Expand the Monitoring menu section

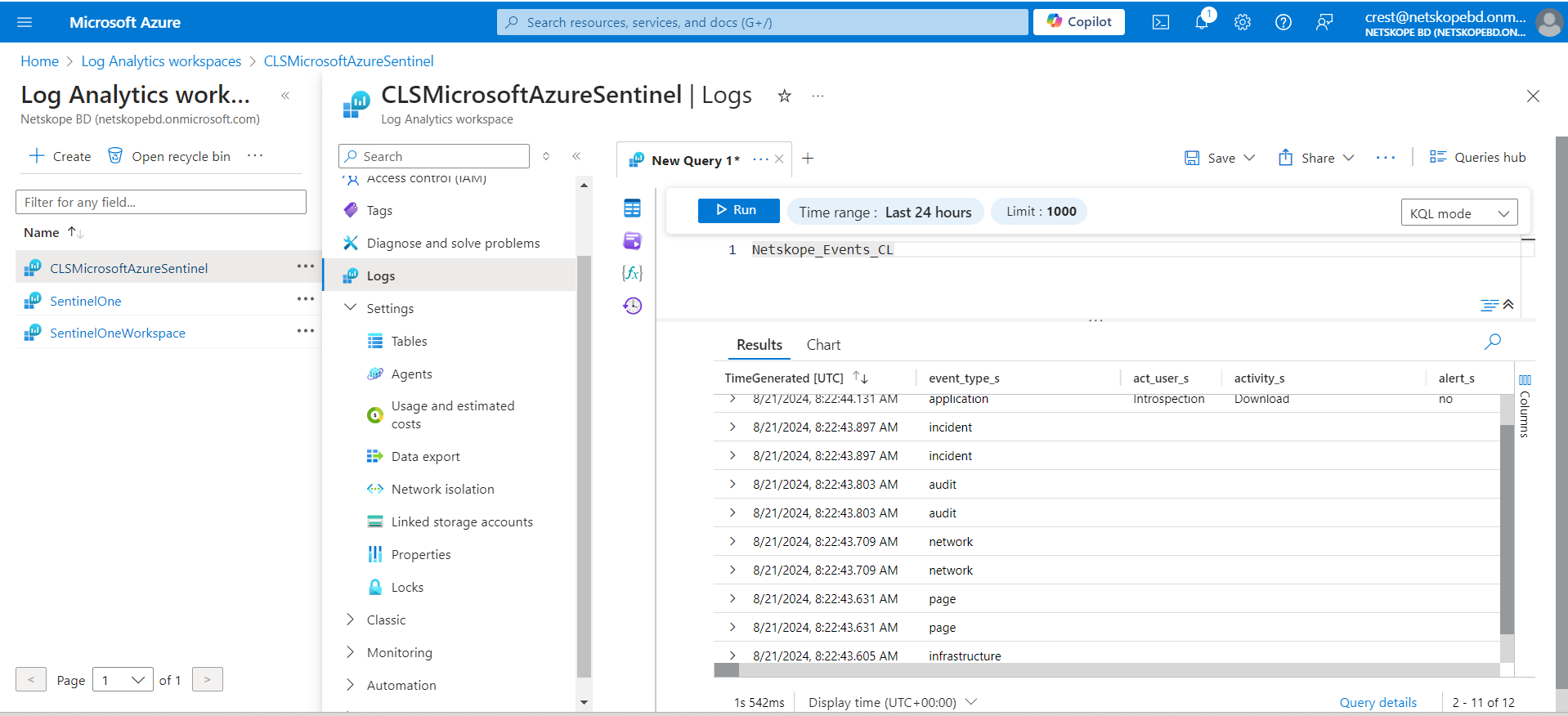tap(351, 652)
